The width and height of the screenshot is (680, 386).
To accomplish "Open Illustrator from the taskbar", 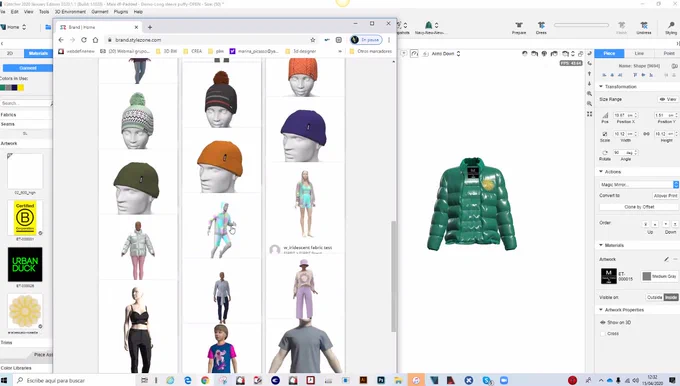I will 363,380.
